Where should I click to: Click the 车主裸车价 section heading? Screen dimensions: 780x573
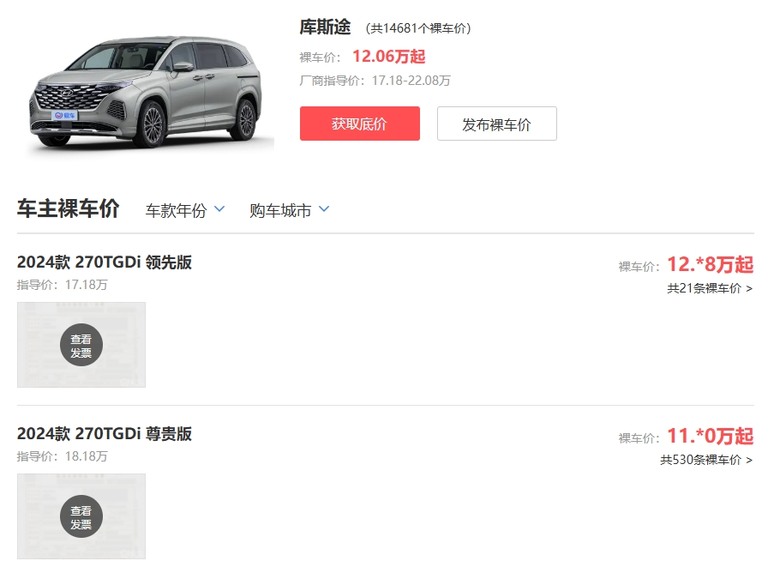pos(68,208)
